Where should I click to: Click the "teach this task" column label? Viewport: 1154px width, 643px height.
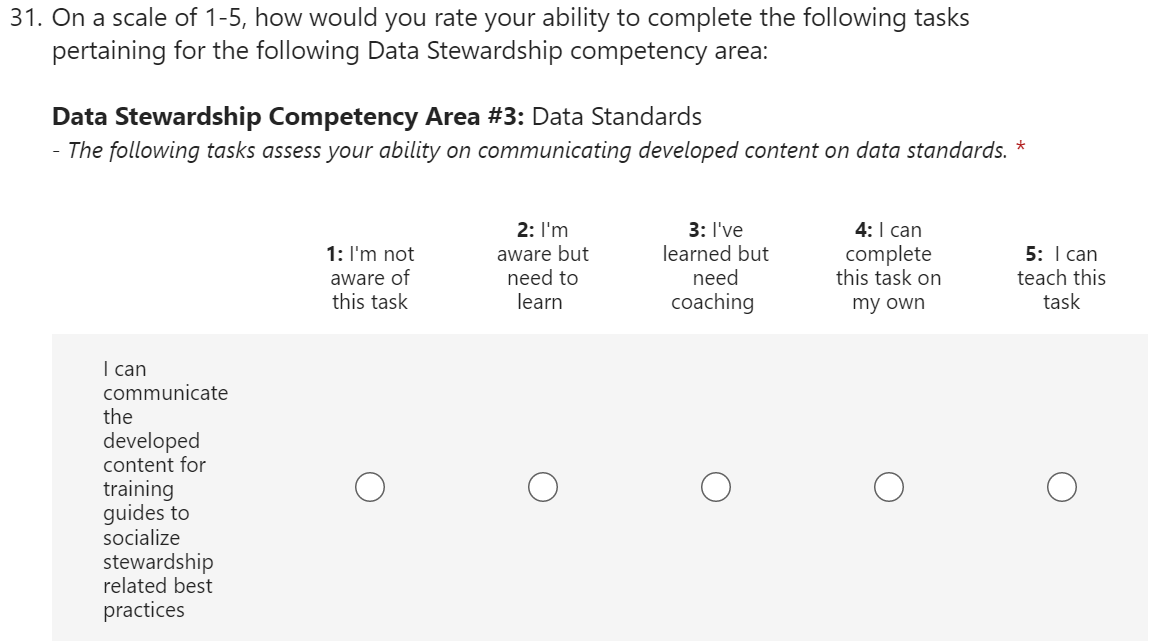(1061, 290)
